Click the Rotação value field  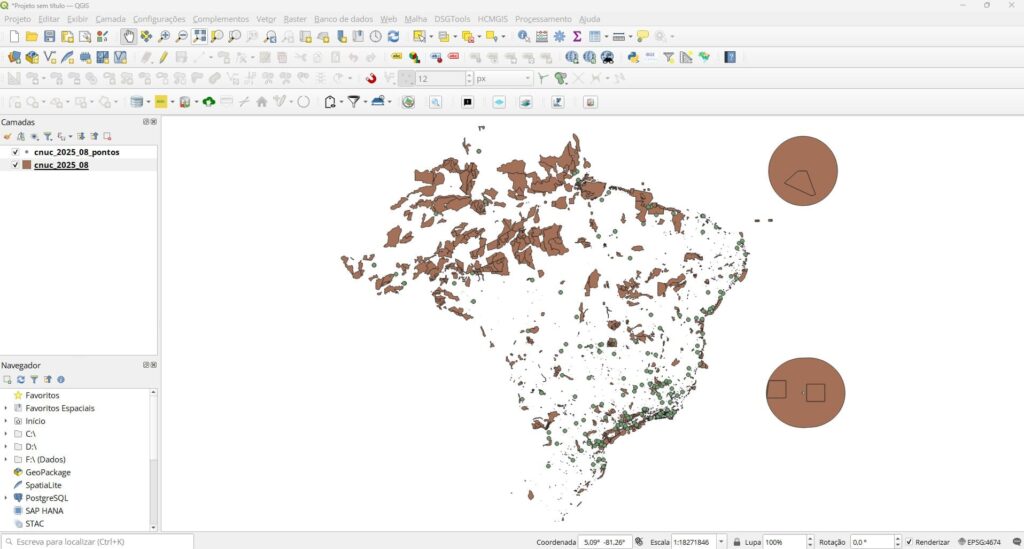point(872,542)
